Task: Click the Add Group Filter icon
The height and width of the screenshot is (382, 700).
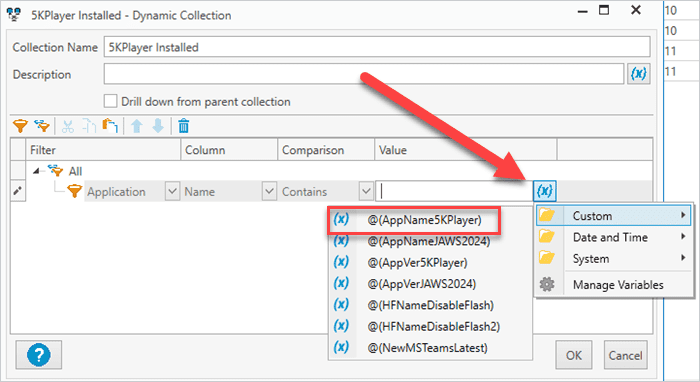Action: tap(42, 126)
